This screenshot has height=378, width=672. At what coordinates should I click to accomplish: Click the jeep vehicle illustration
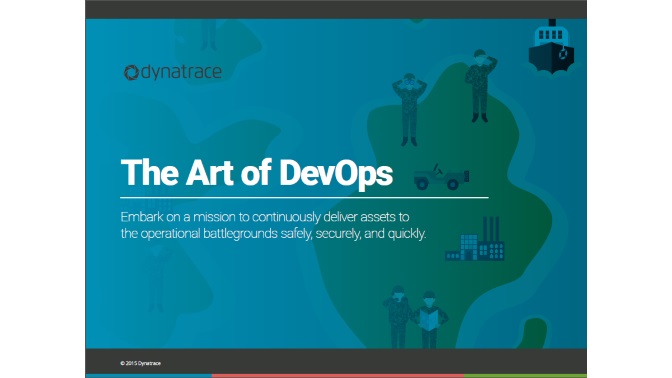441,177
